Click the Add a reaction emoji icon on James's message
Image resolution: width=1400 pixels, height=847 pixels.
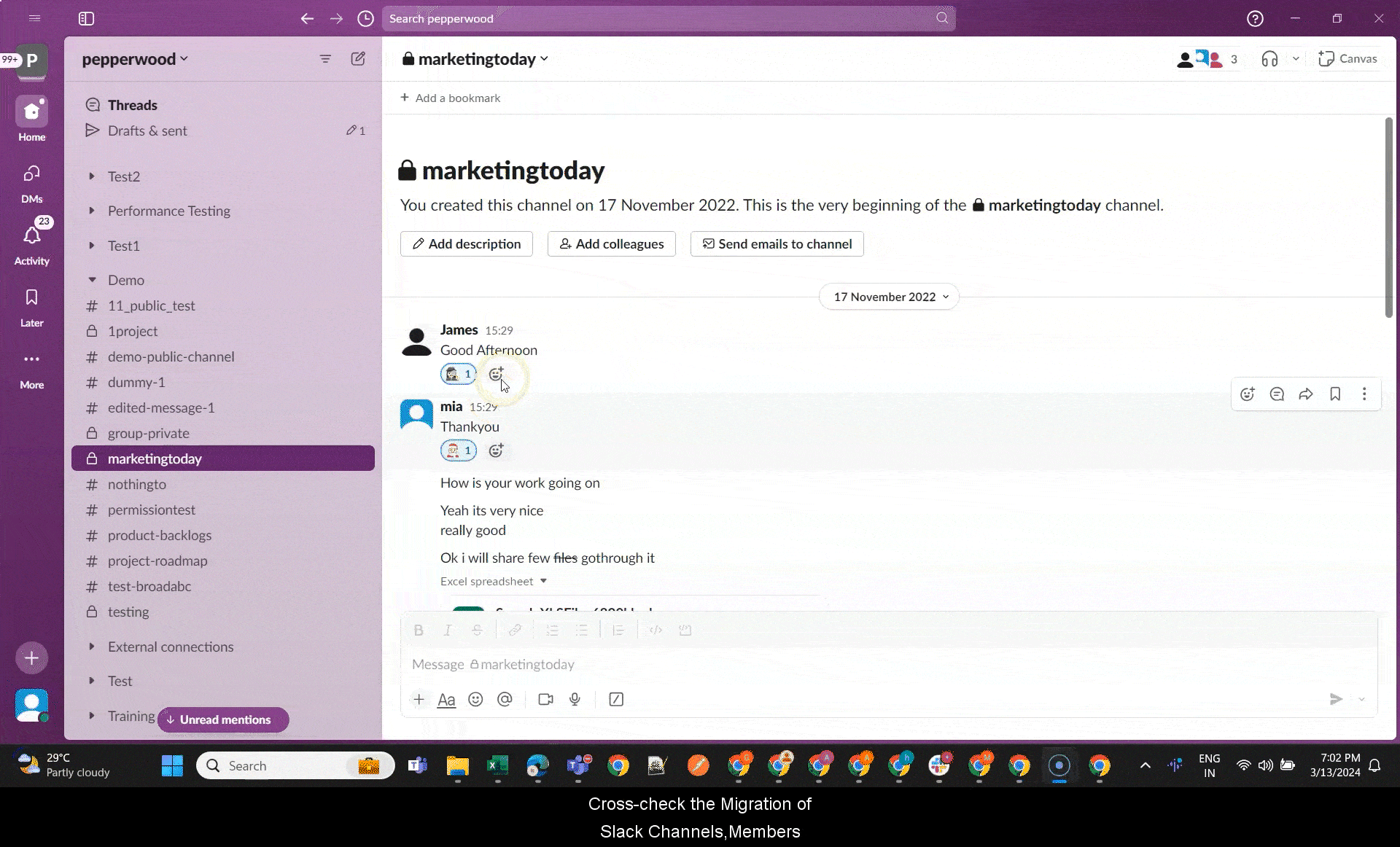496,373
